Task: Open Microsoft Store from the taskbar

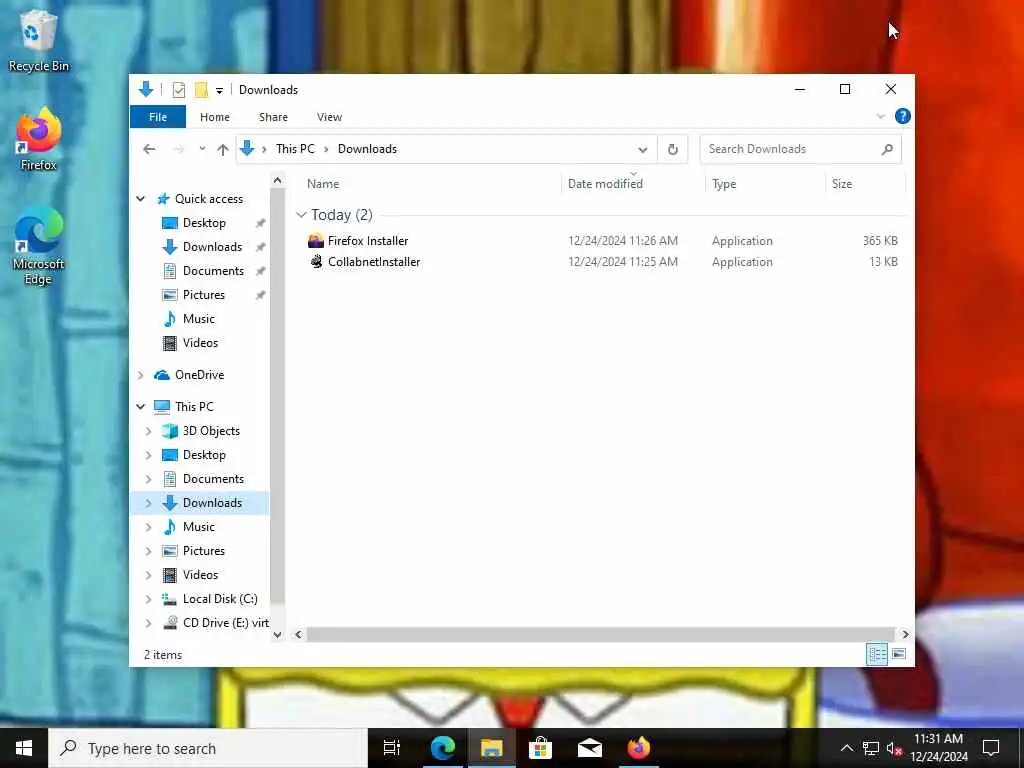Action: pos(540,748)
